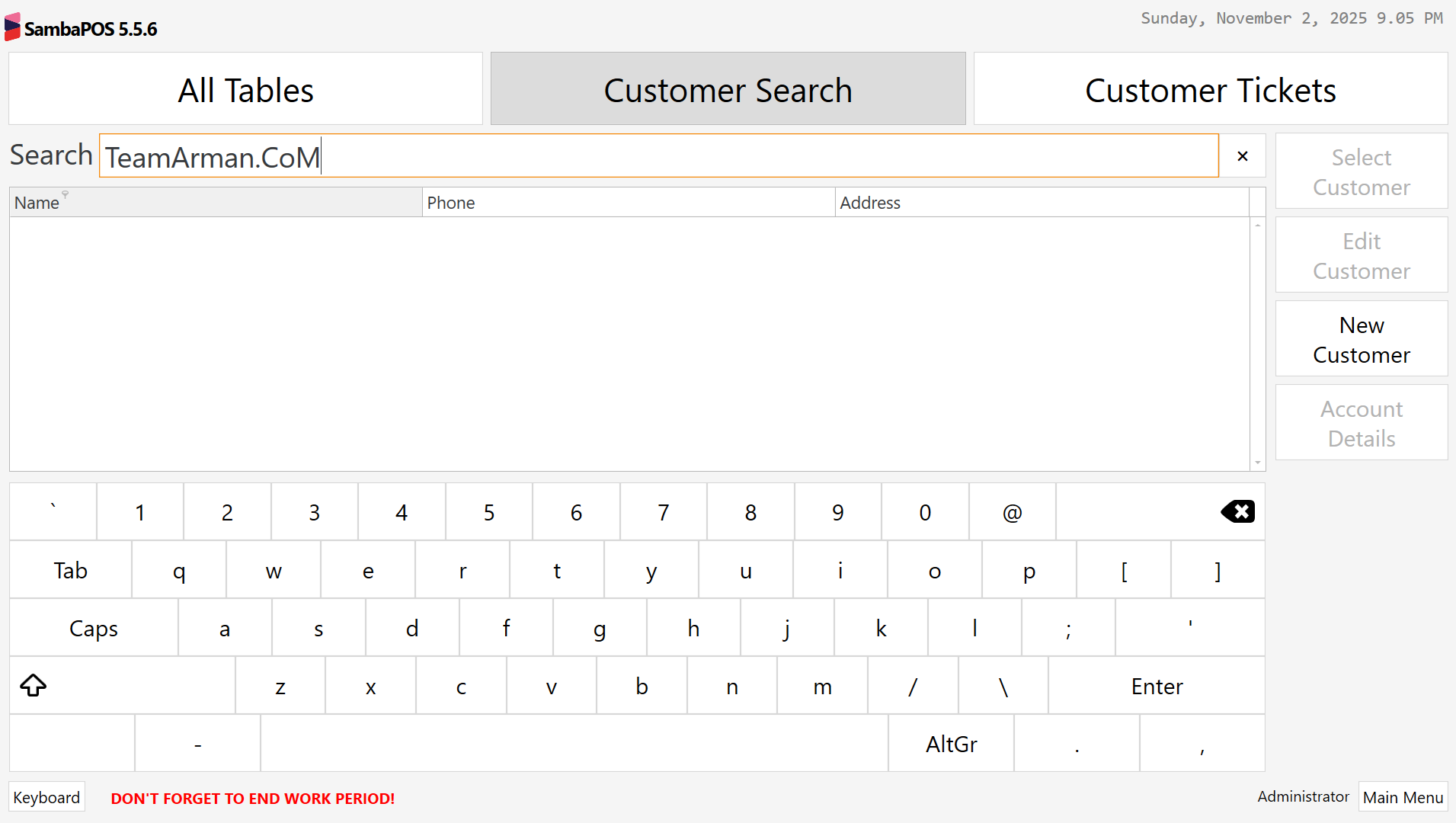The image size is (1456, 823).
Task: Tap the space bar key
Action: click(x=574, y=744)
